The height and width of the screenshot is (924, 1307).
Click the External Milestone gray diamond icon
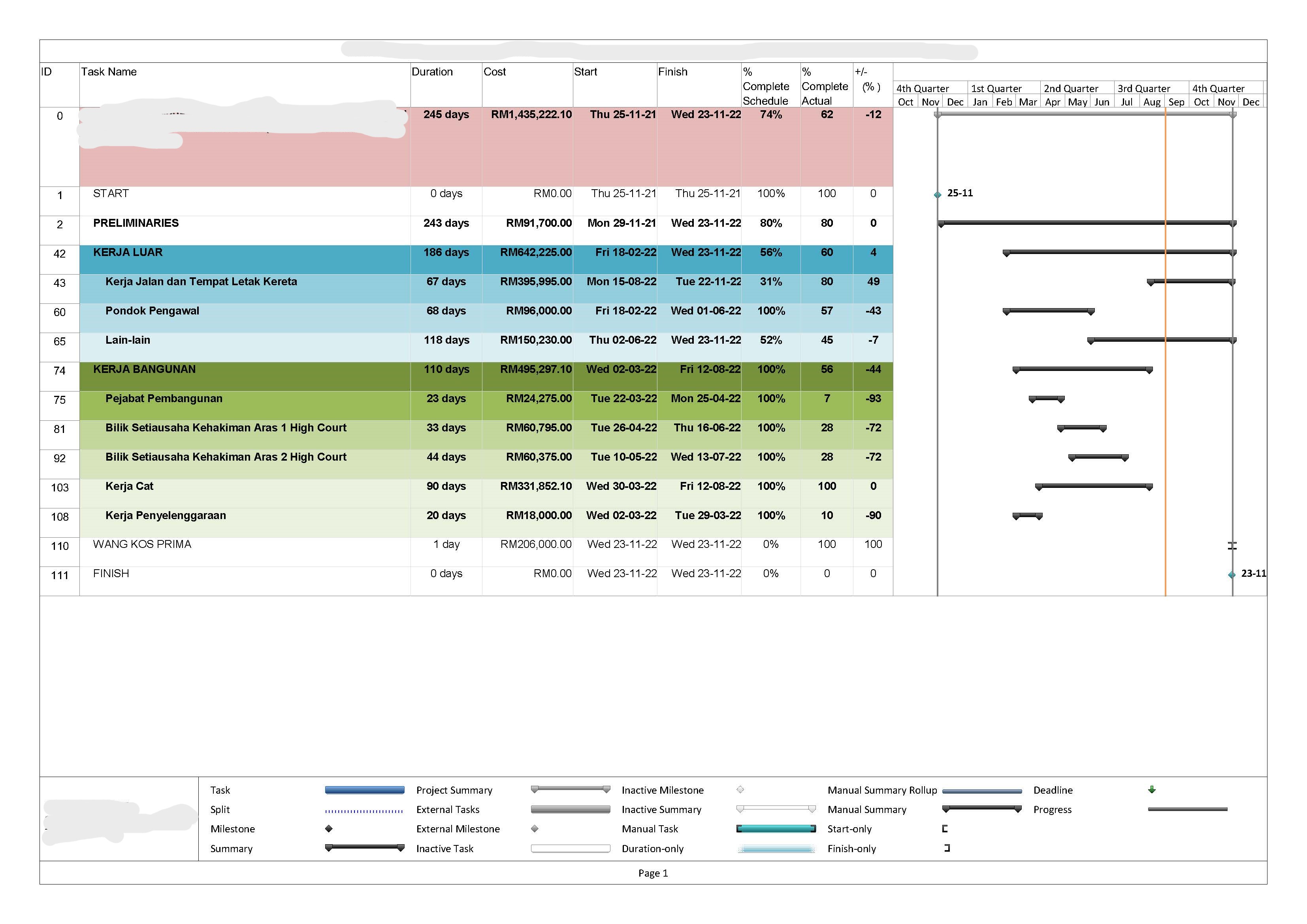pos(535,829)
